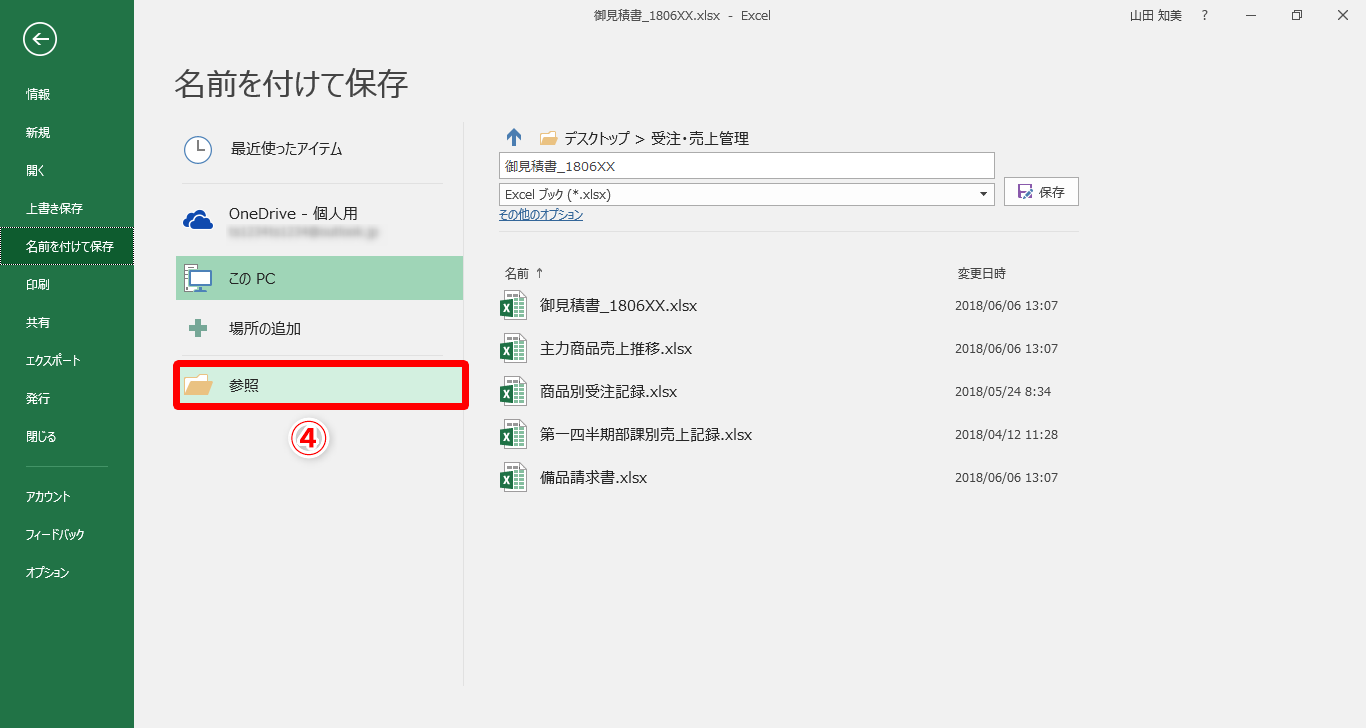This screenshot has width=1366, height=728.
Task: Click the その他のオプション link
Action: click(x=541, y=215)
